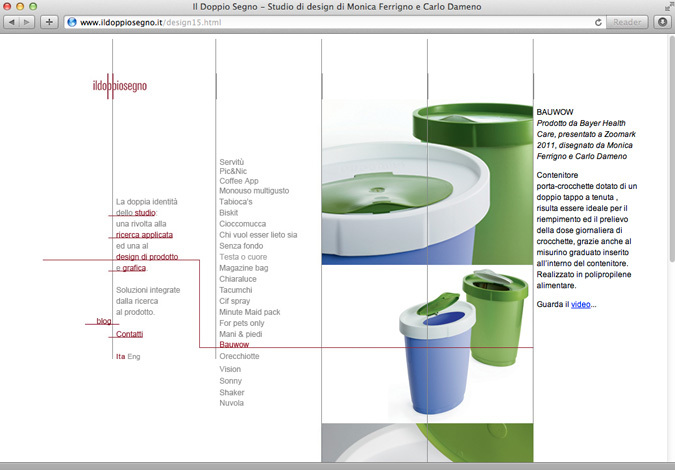Open the downloads button in toolbar
Screen dimensions: 675x470
(662, 22)
